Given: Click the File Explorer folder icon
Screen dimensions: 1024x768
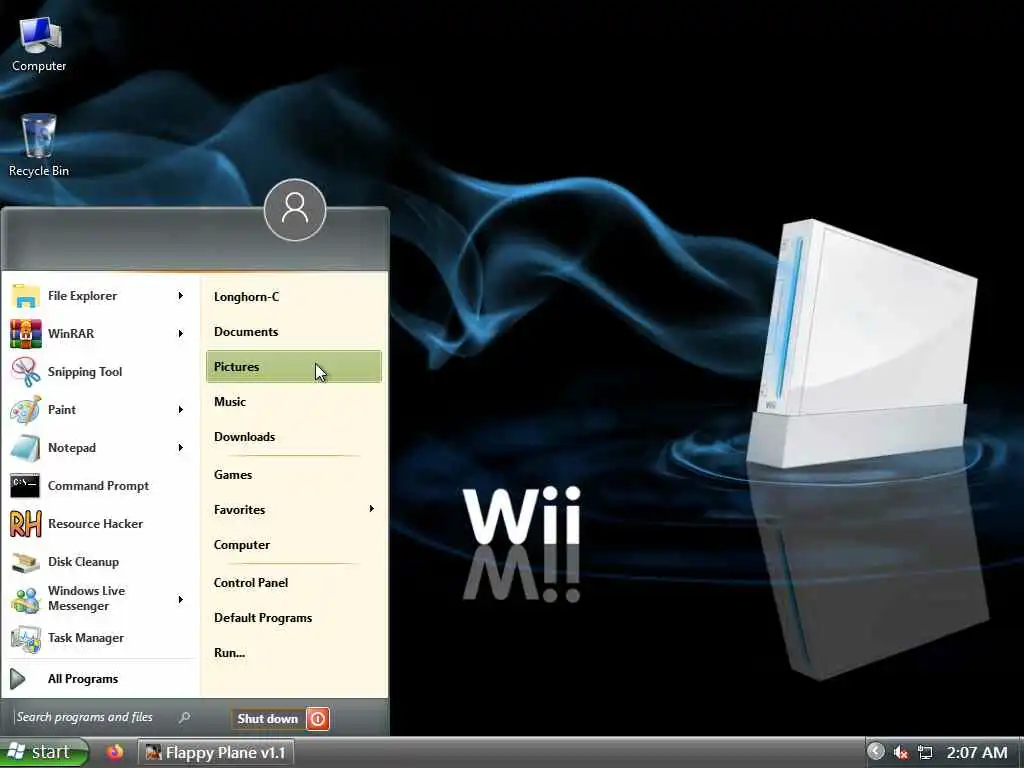Looking at the screenshot, I should click(x=25, y=296).
